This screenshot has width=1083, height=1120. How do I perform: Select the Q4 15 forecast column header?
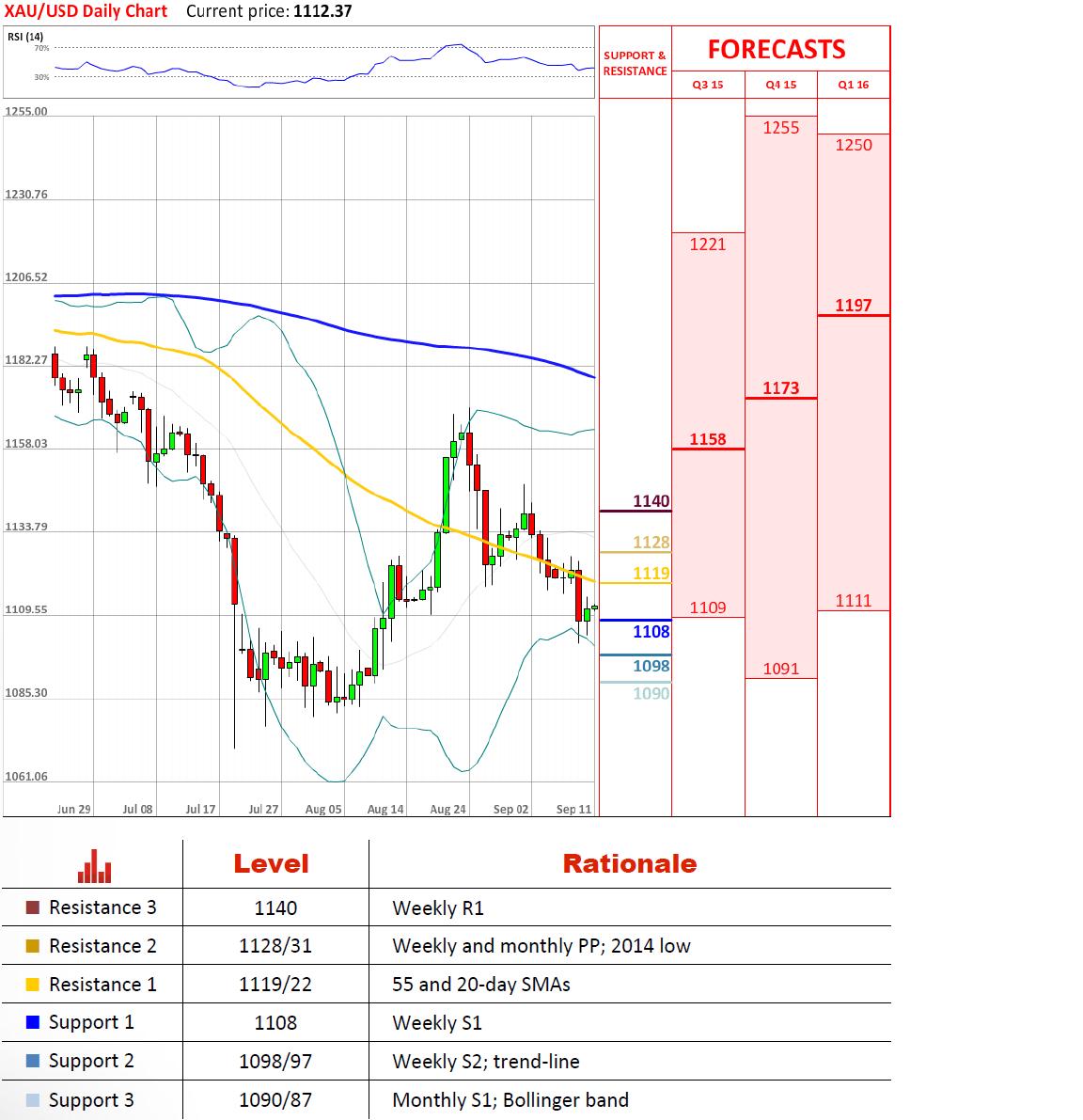pyautogui.click(x=781, y=85)
